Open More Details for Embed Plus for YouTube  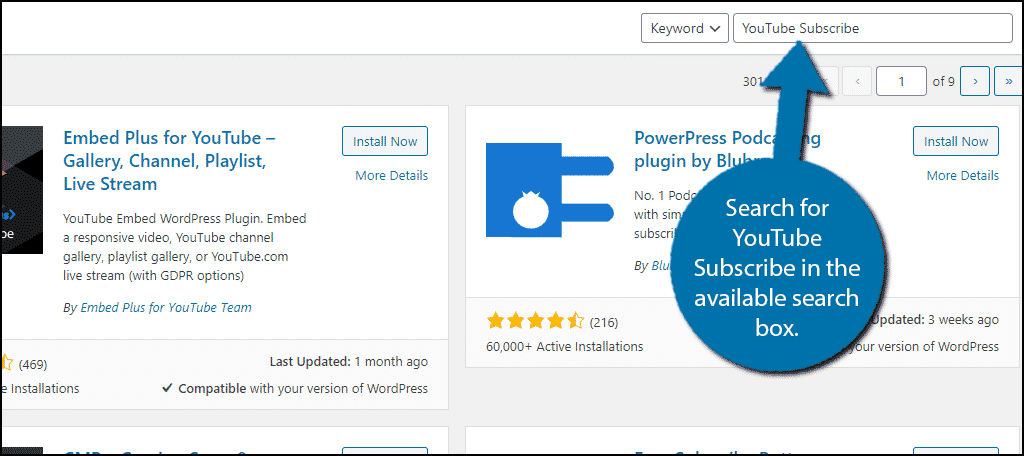392,175
